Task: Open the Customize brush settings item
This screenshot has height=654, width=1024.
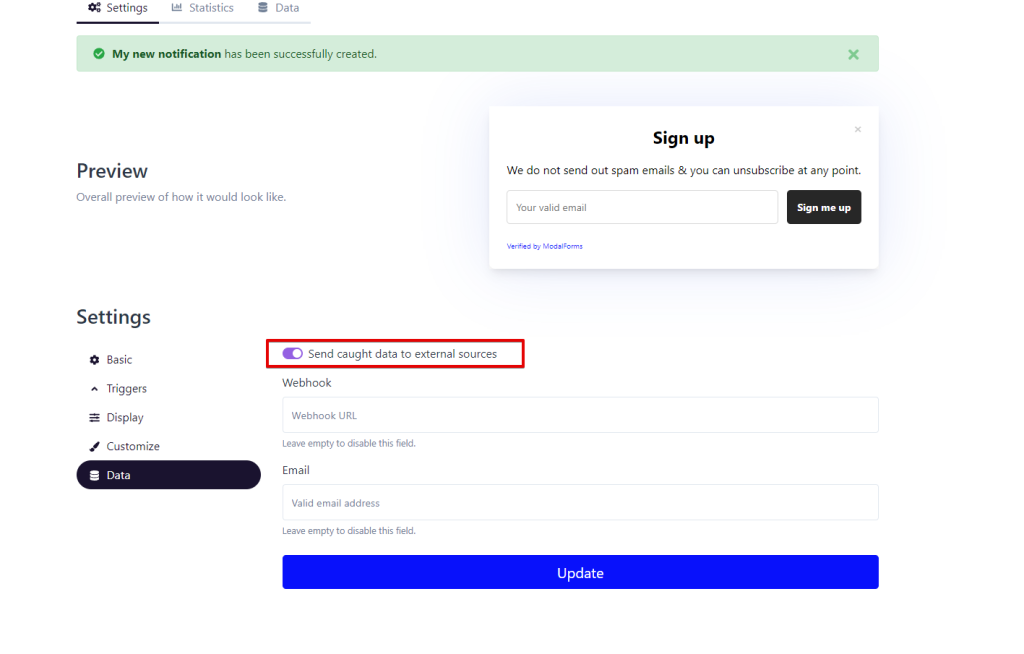Action: 132,447
